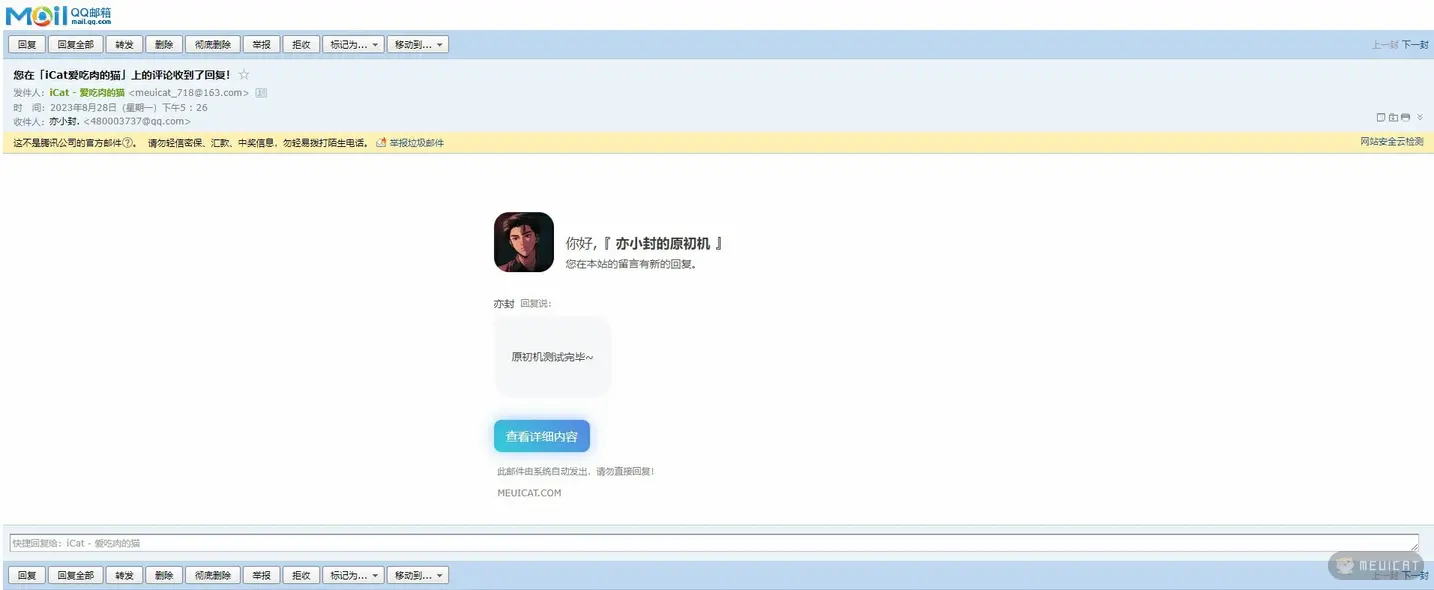Click the QQ Mail logo
This screenshot has height=590, width=1434.
tap(59, 15)
